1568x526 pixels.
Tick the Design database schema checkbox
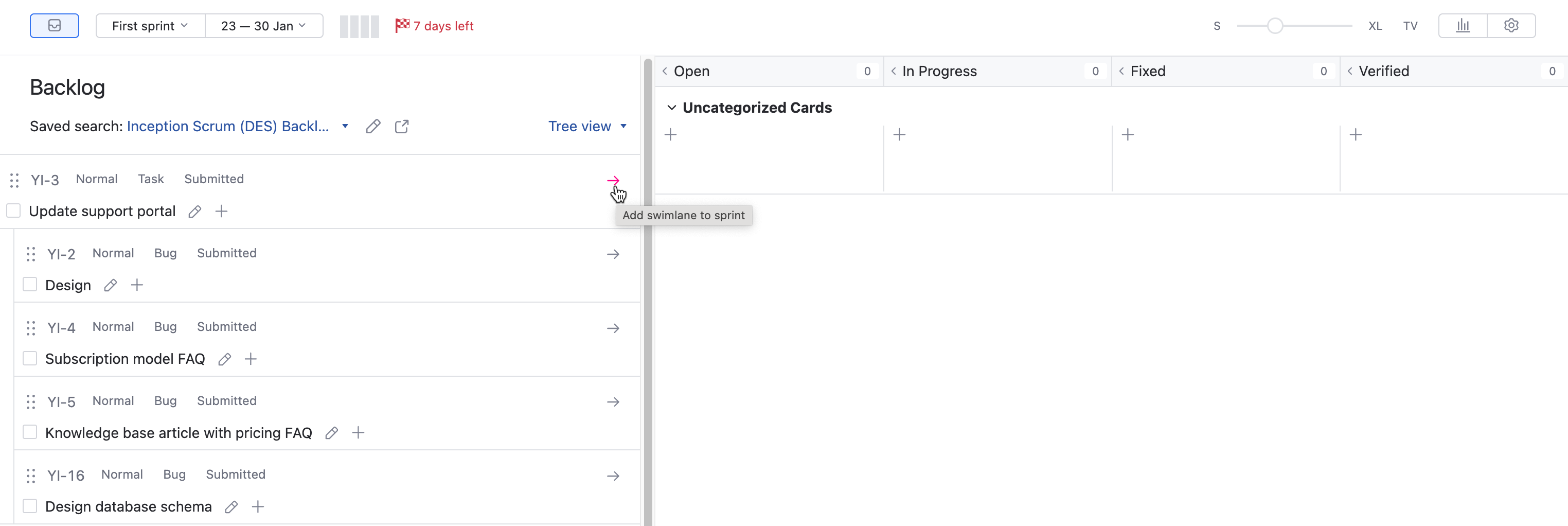tap(30, 506)
